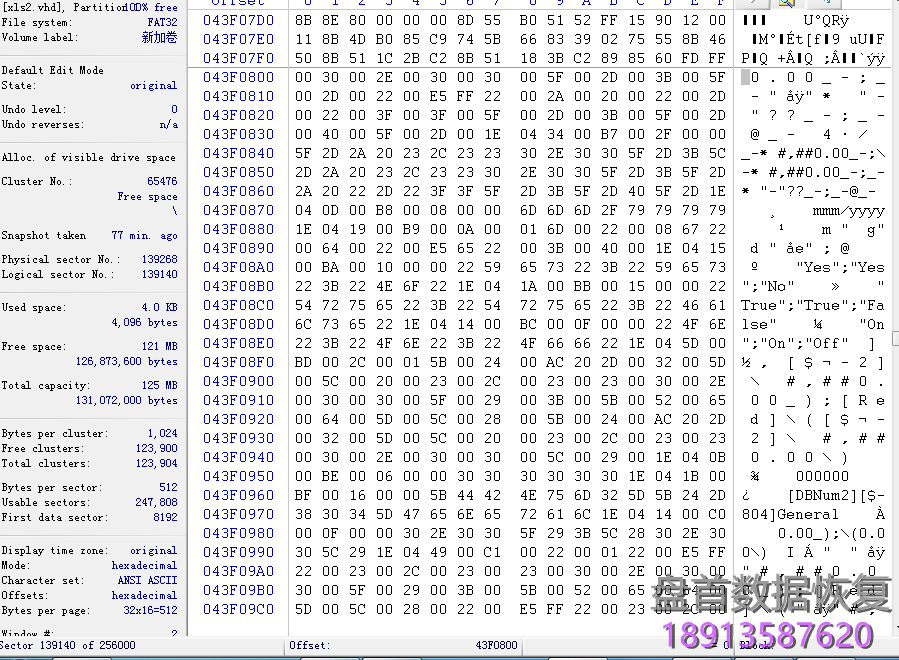Screen dimensions: 899x660
Task: Click the Cluster No. value 65476
Action: pyautogui.click(x=161, y=182)
